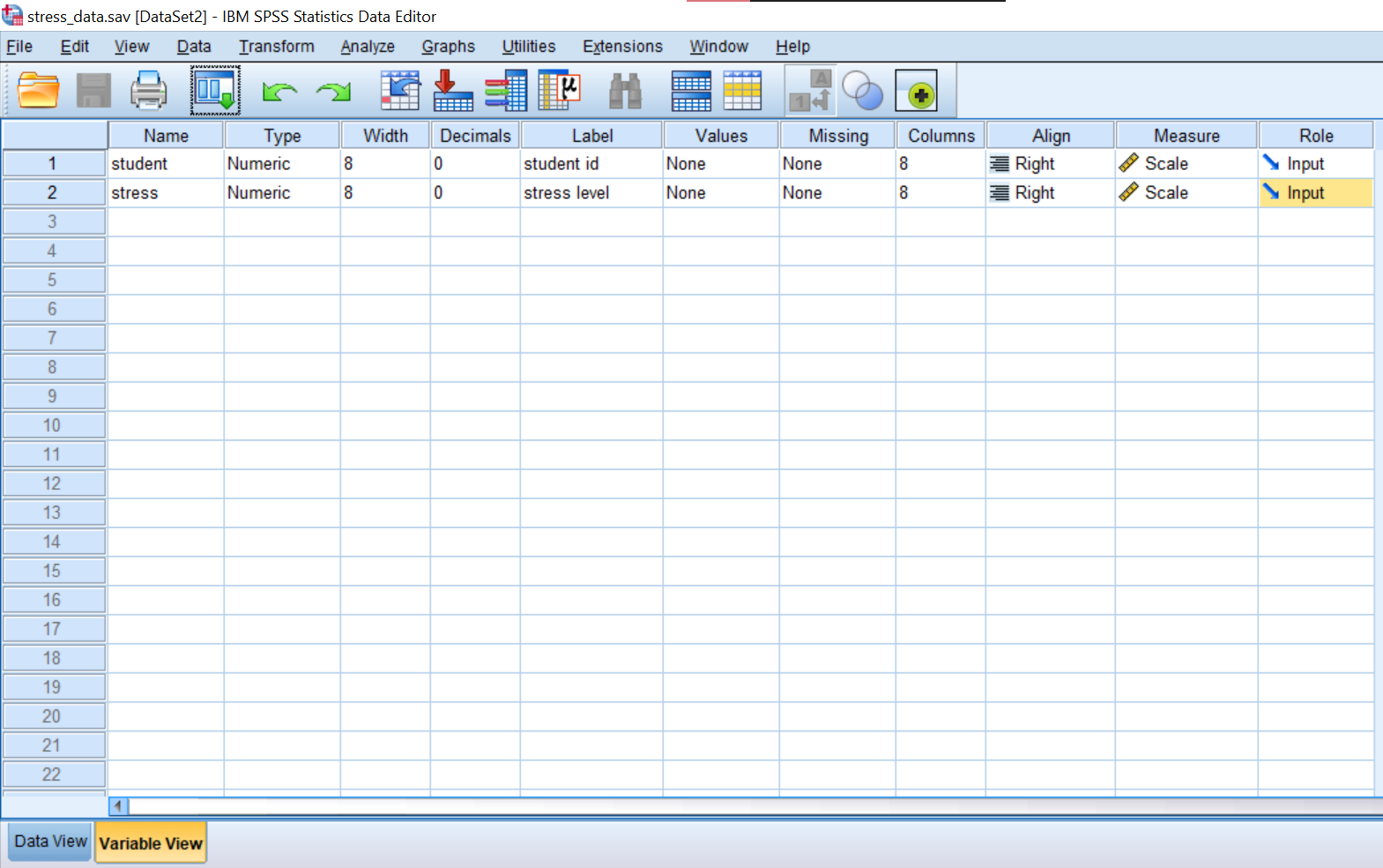This screenshot has height=868, width=1383.
Task: Click the Width column header
Action: [x=385, y=136]
